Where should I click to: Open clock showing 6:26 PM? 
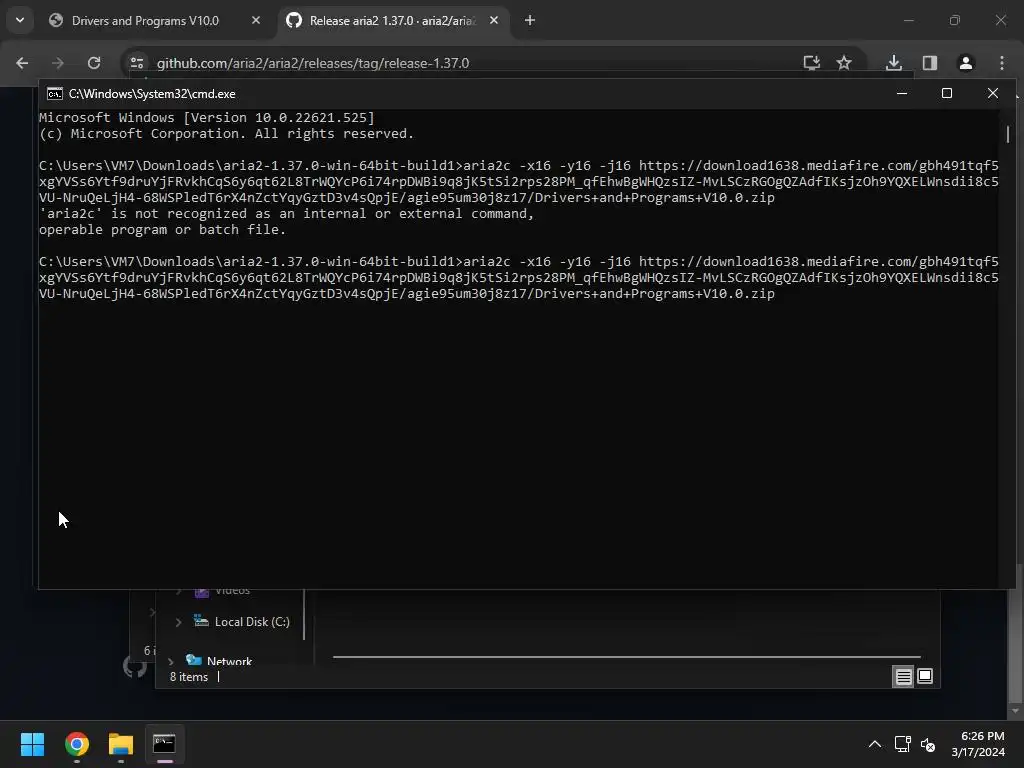tap(978, 744)
